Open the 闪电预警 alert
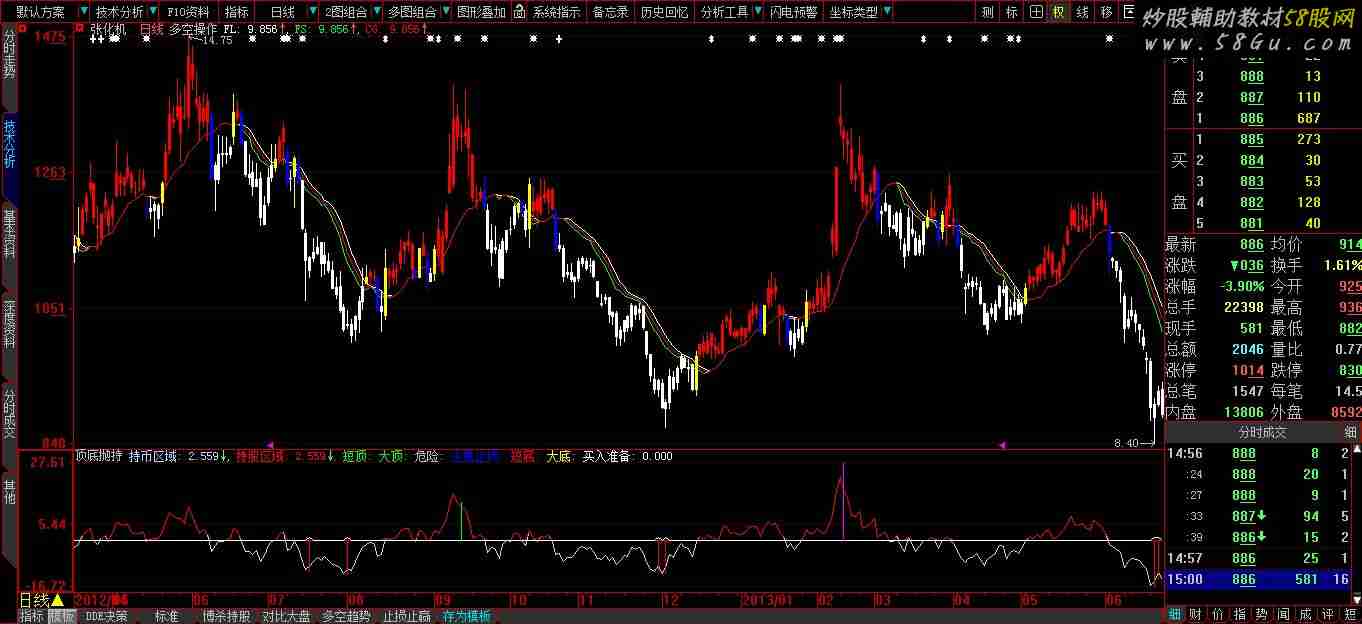Viewport: 1362px width, 624px height. (793, 12)
